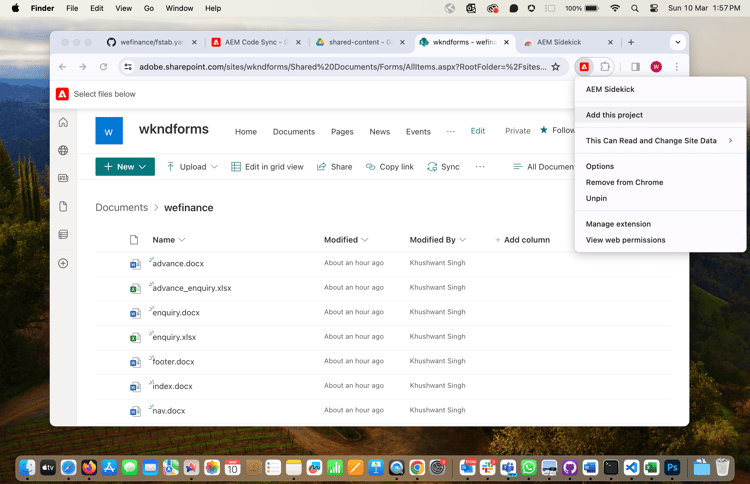
Task: Click Add column header
Action: coord(522,240)
